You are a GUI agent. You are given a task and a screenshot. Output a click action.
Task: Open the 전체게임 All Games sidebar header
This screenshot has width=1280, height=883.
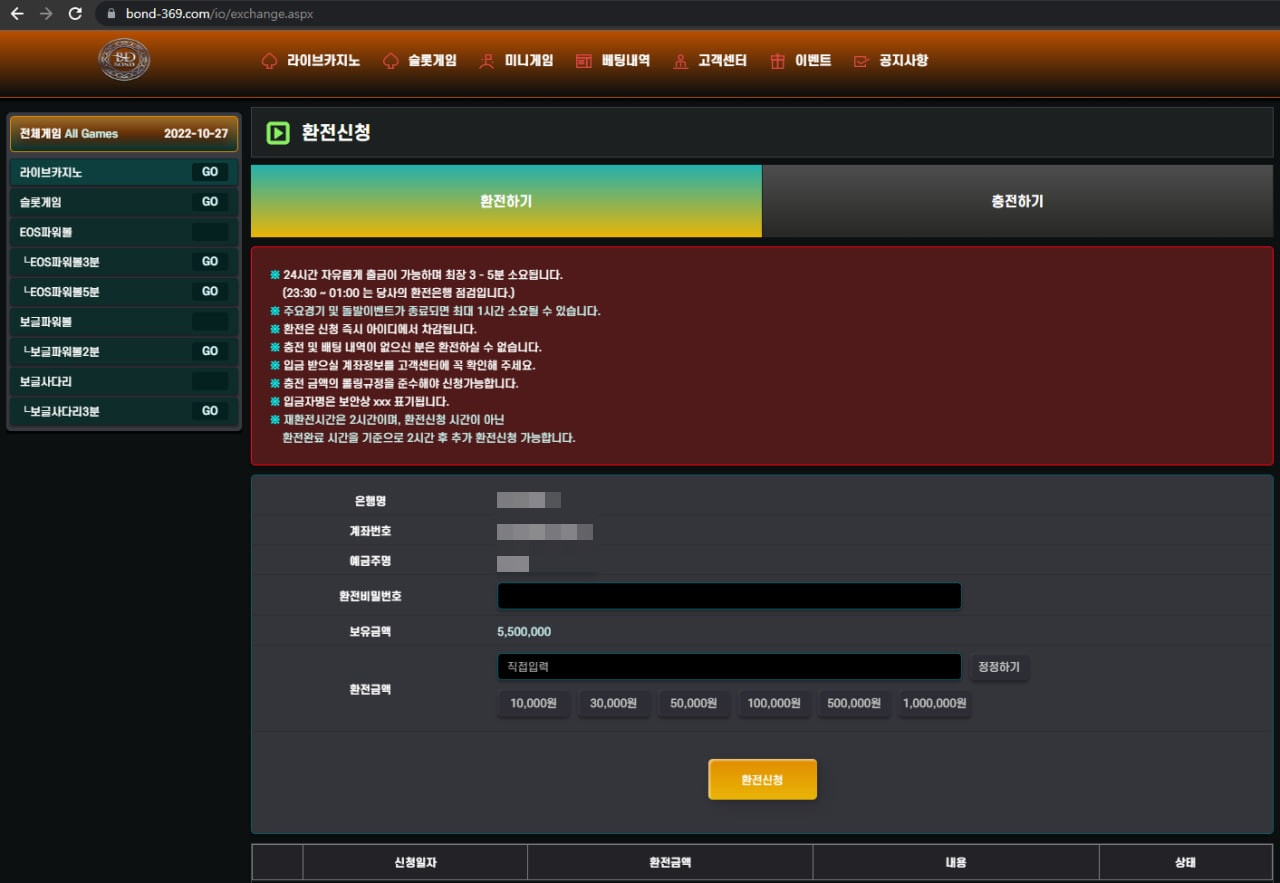pyautogui.click(x=124, y=133)
